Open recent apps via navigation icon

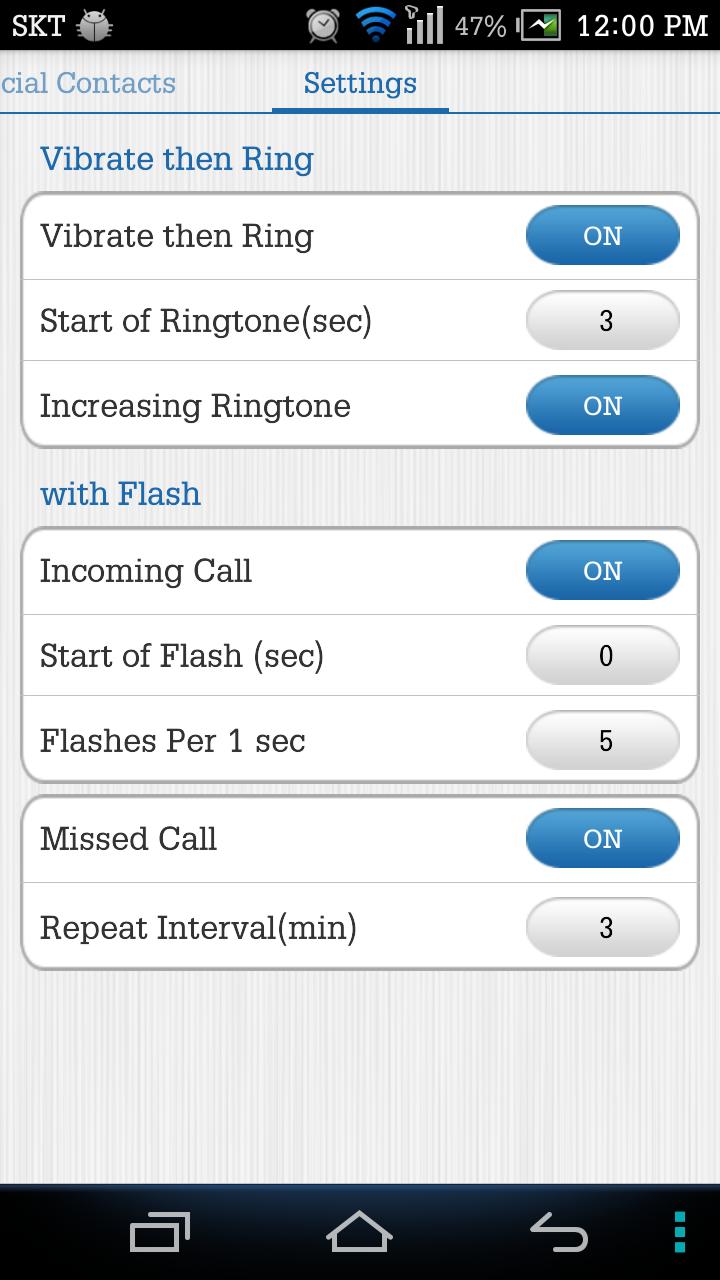[x=160, y=1232]
